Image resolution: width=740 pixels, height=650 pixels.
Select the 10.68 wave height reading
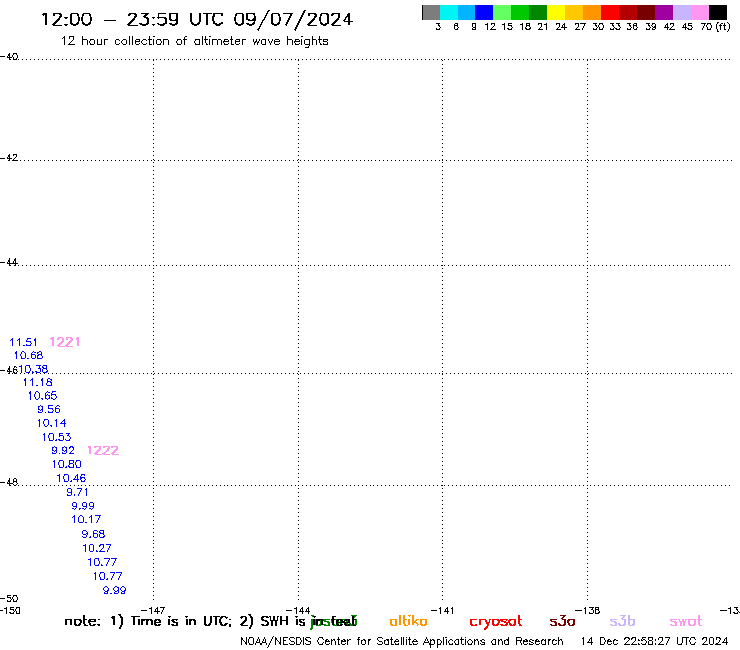(28, 355)
